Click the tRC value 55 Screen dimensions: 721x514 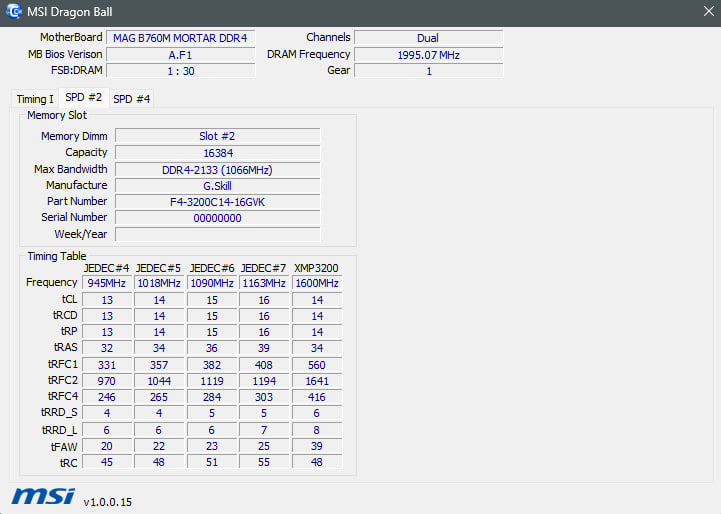click(264, 462)
